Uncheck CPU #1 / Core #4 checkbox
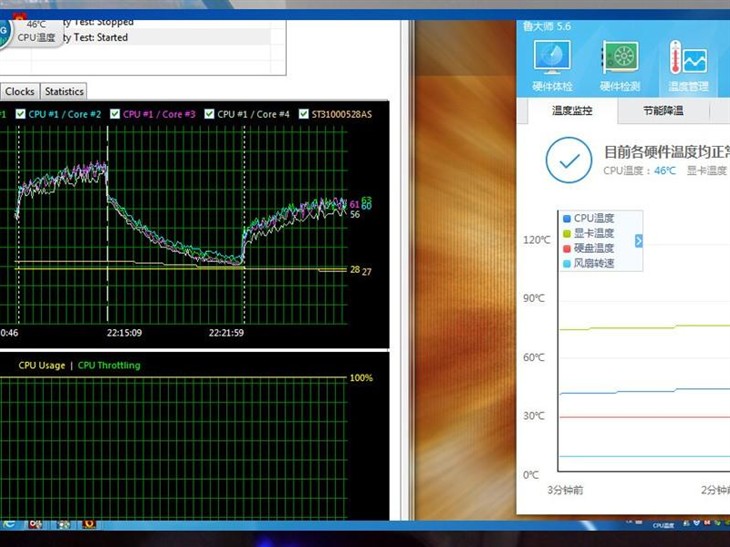This screenshot has height=547, width=730. pyautogui.click(x=210, y=114)
